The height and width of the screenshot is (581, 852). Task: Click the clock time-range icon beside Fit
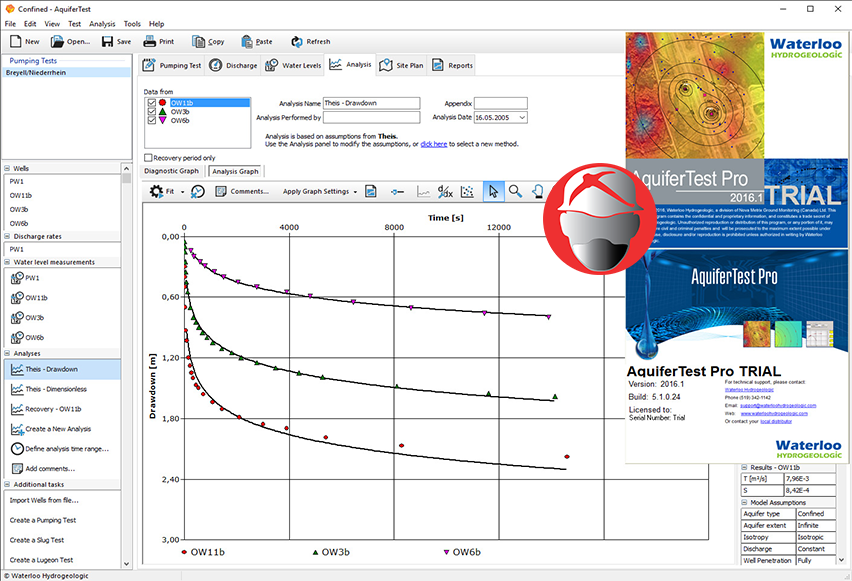198,191
